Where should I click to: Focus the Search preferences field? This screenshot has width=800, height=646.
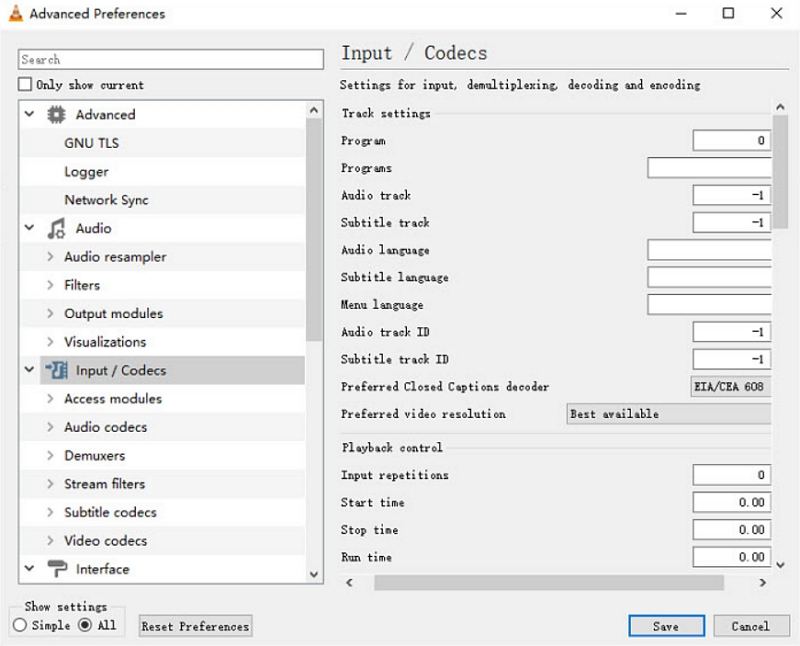(170, 59)
